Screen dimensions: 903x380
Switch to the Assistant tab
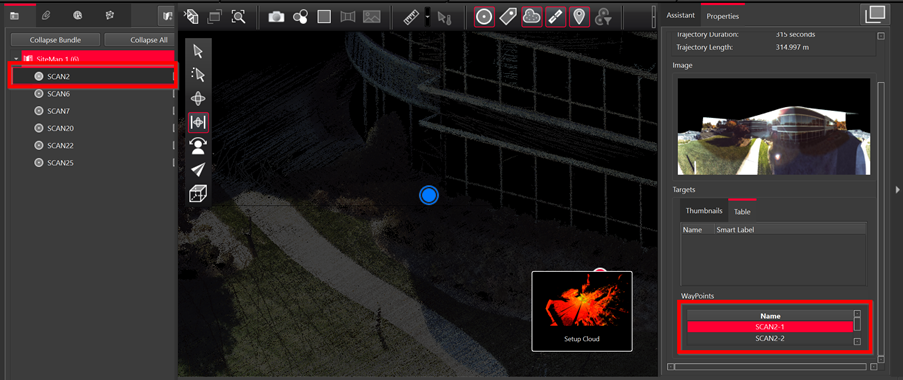(680, 16)
